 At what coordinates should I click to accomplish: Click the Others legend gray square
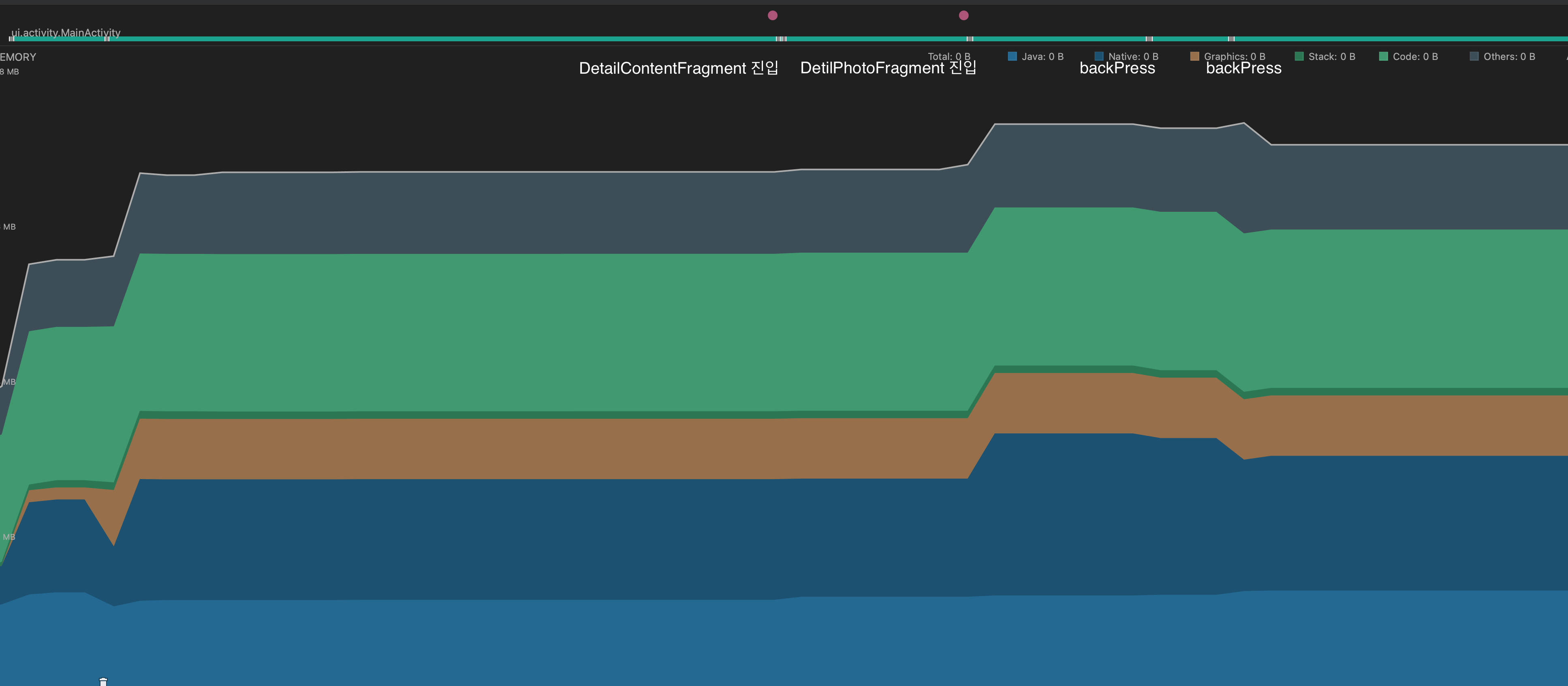pyautogui.click(x=1474, y=57)
